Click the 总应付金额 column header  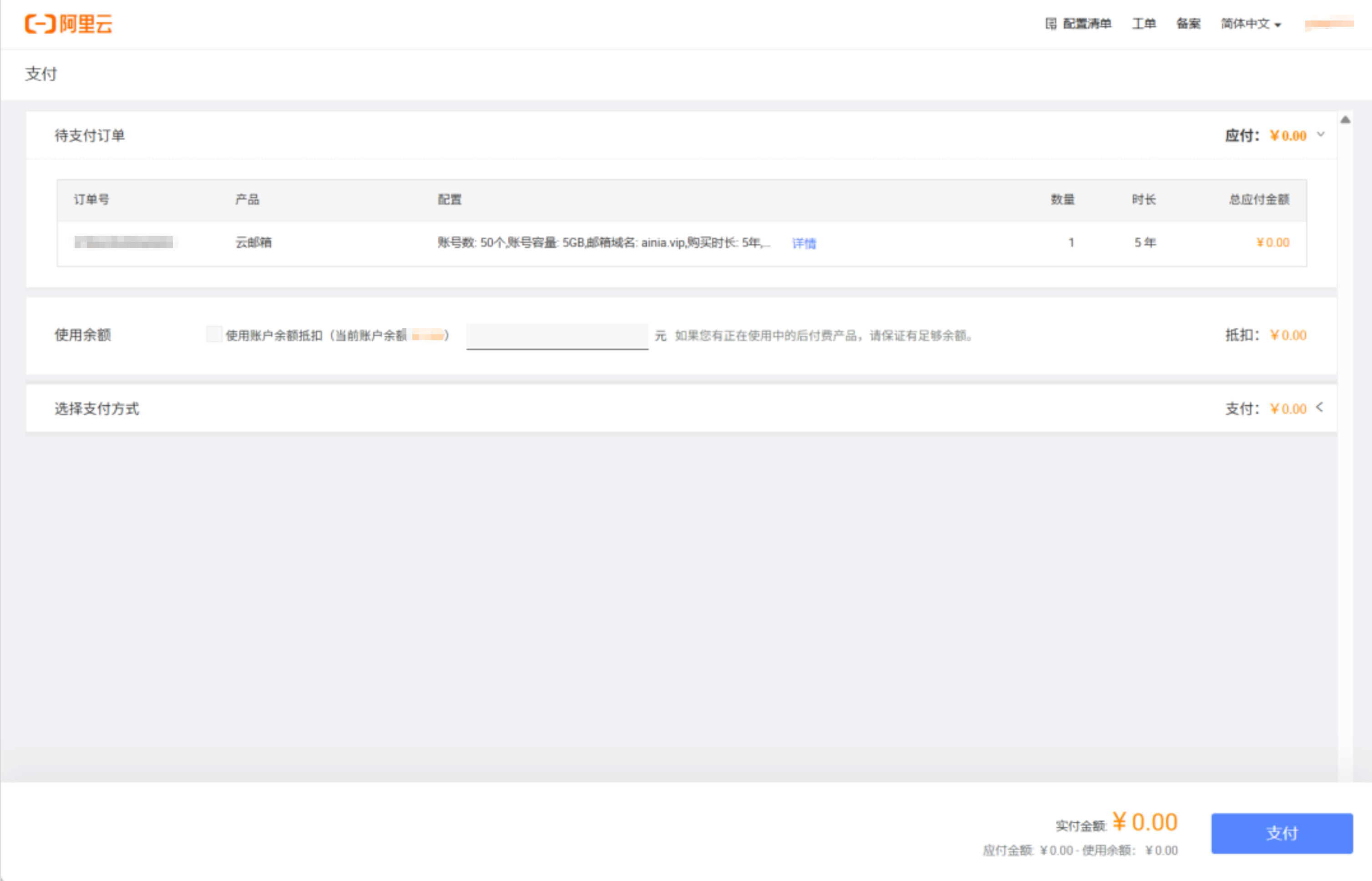click(x=1260, y=199)
